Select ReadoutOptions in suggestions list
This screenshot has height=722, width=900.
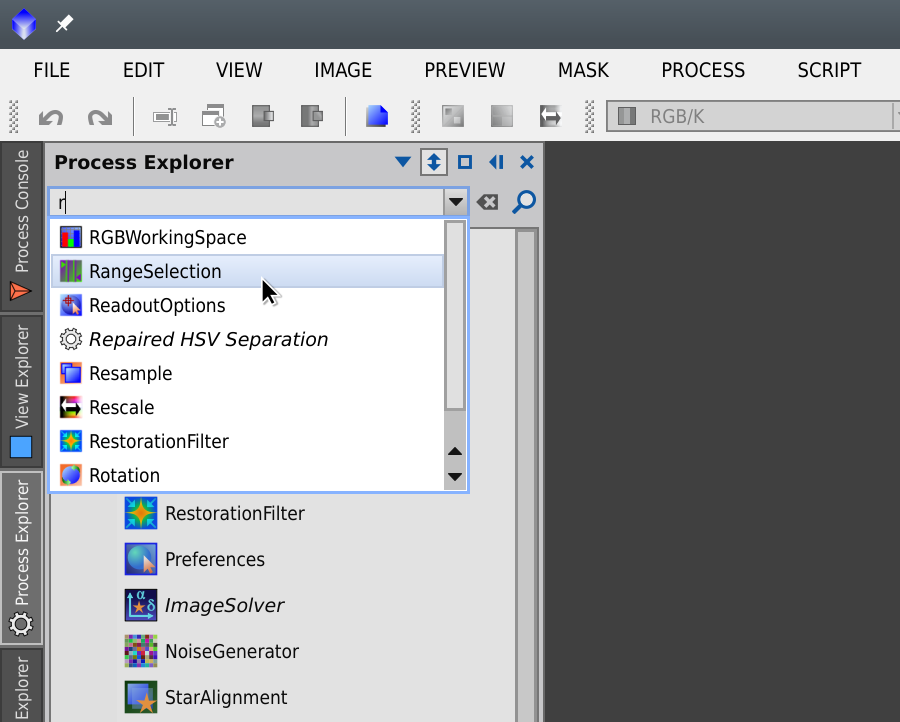tap(247, 305)
